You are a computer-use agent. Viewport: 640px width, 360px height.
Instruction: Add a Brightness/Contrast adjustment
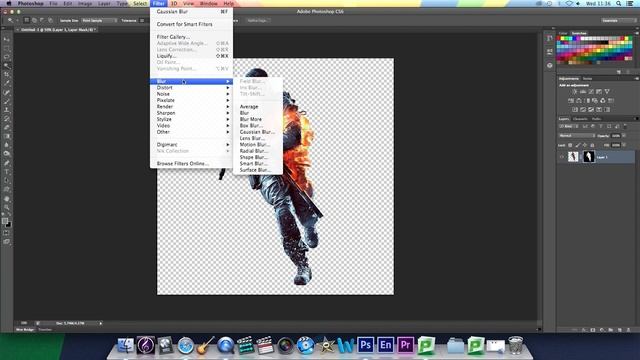[575, 92]
